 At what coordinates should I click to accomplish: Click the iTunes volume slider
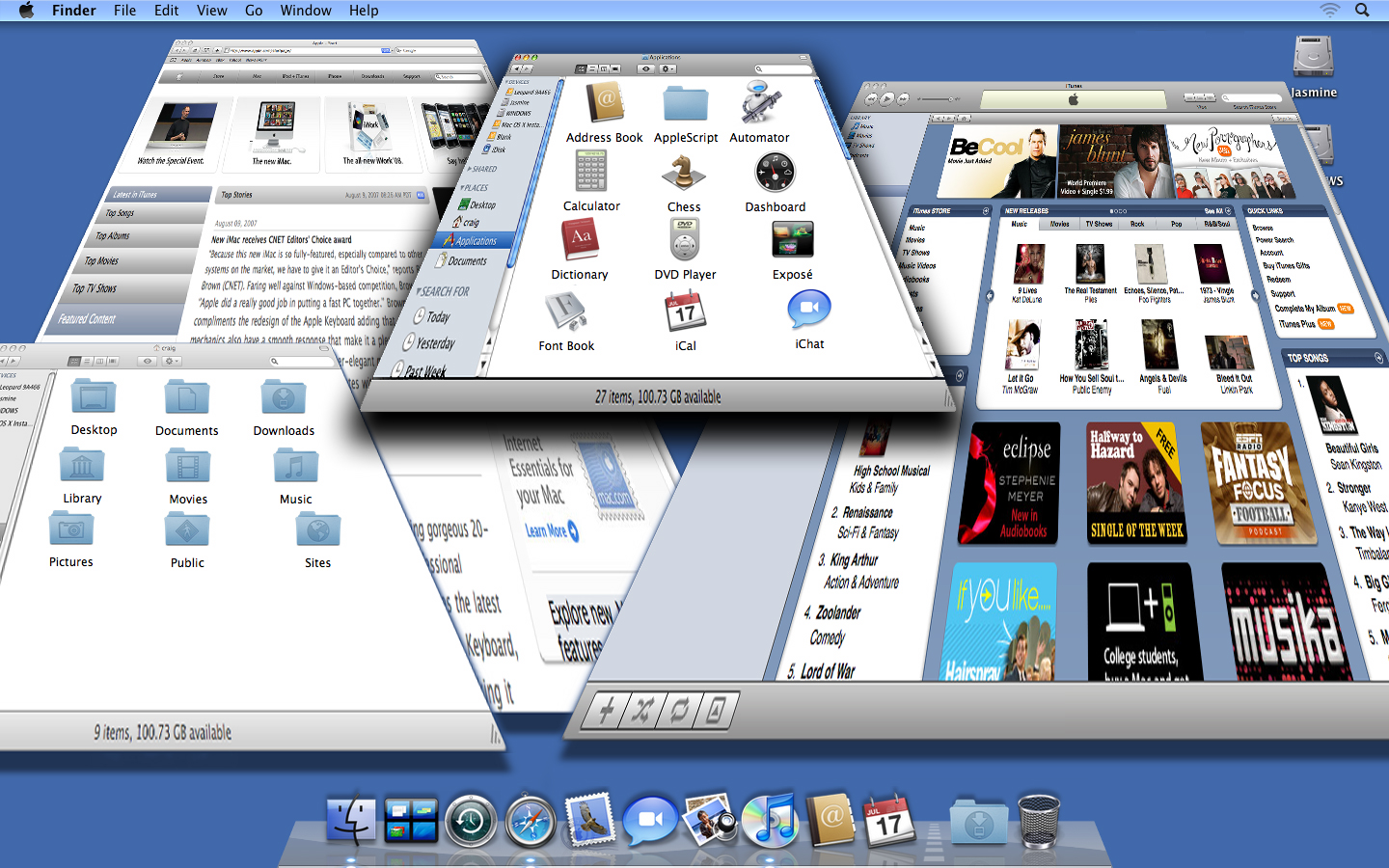tap(938, 99)
